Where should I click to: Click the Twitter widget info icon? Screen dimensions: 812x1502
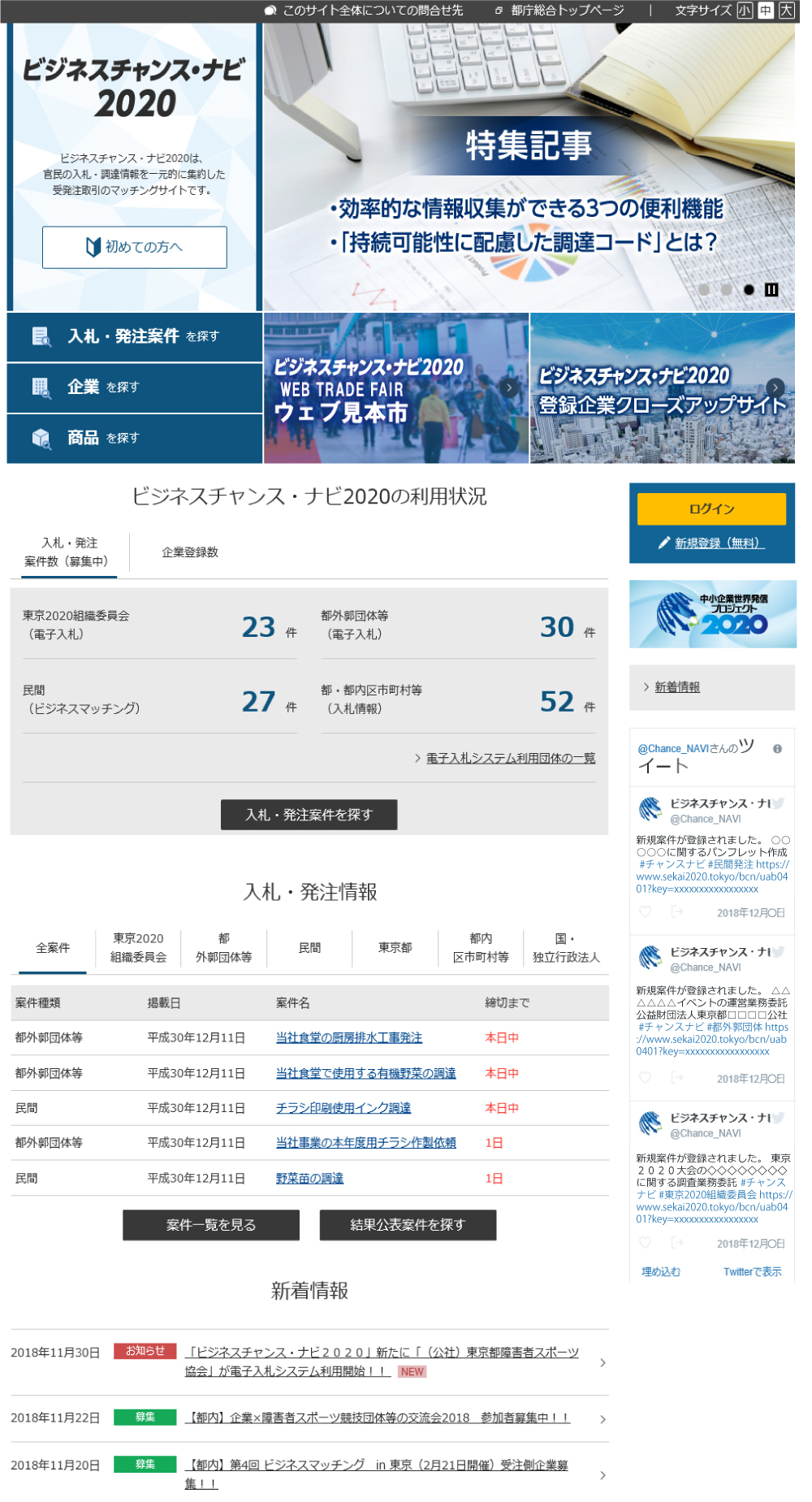(777, 749)
